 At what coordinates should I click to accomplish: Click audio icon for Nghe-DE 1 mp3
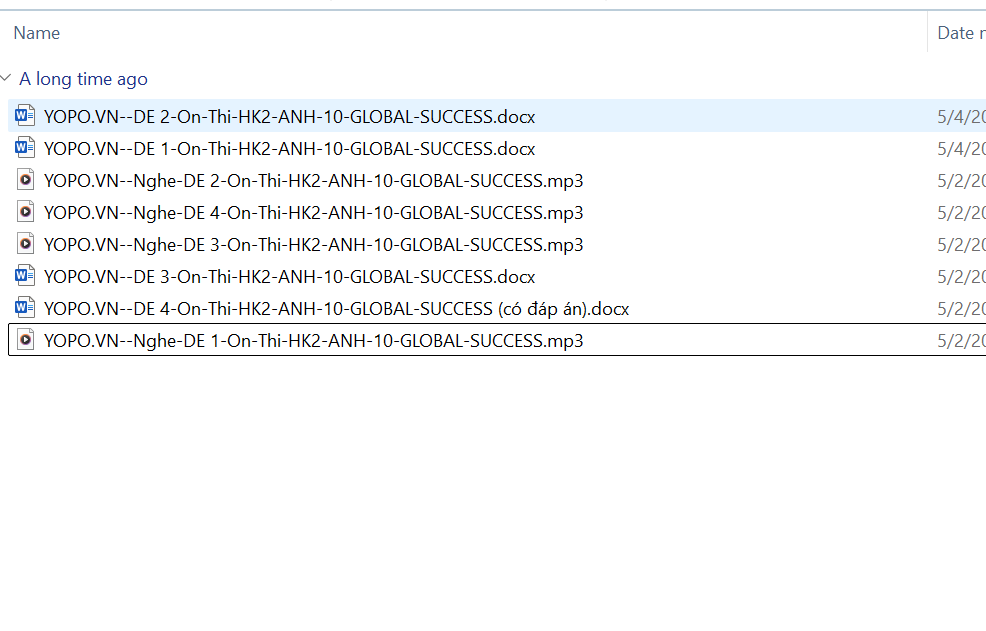coord(25,340)
